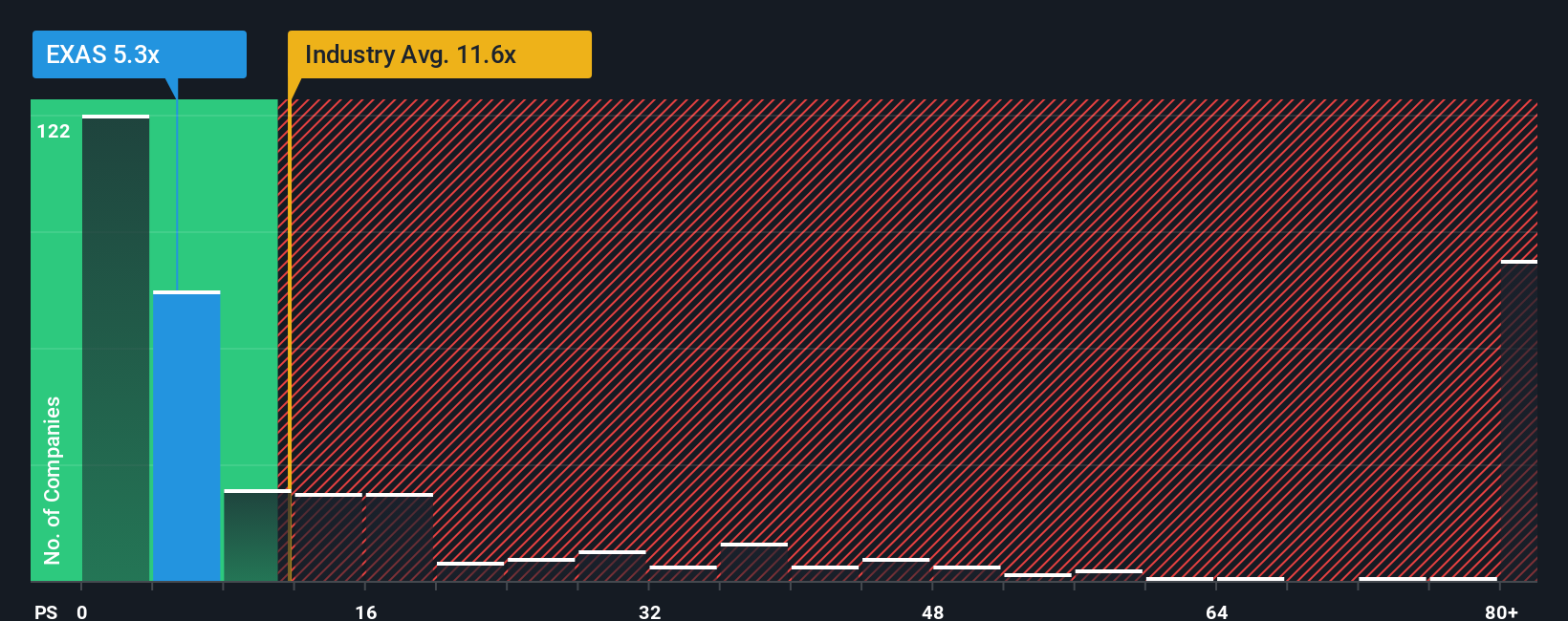Screen dimensions: 1568x621
Task: Select the blue highlighted EXAS bar
Action: point(186,436)
